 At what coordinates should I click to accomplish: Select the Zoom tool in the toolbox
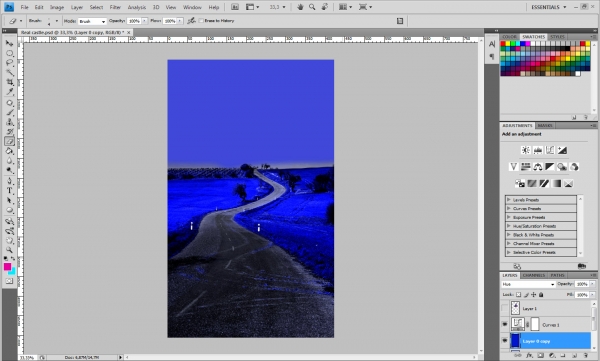tap(9, 250)
